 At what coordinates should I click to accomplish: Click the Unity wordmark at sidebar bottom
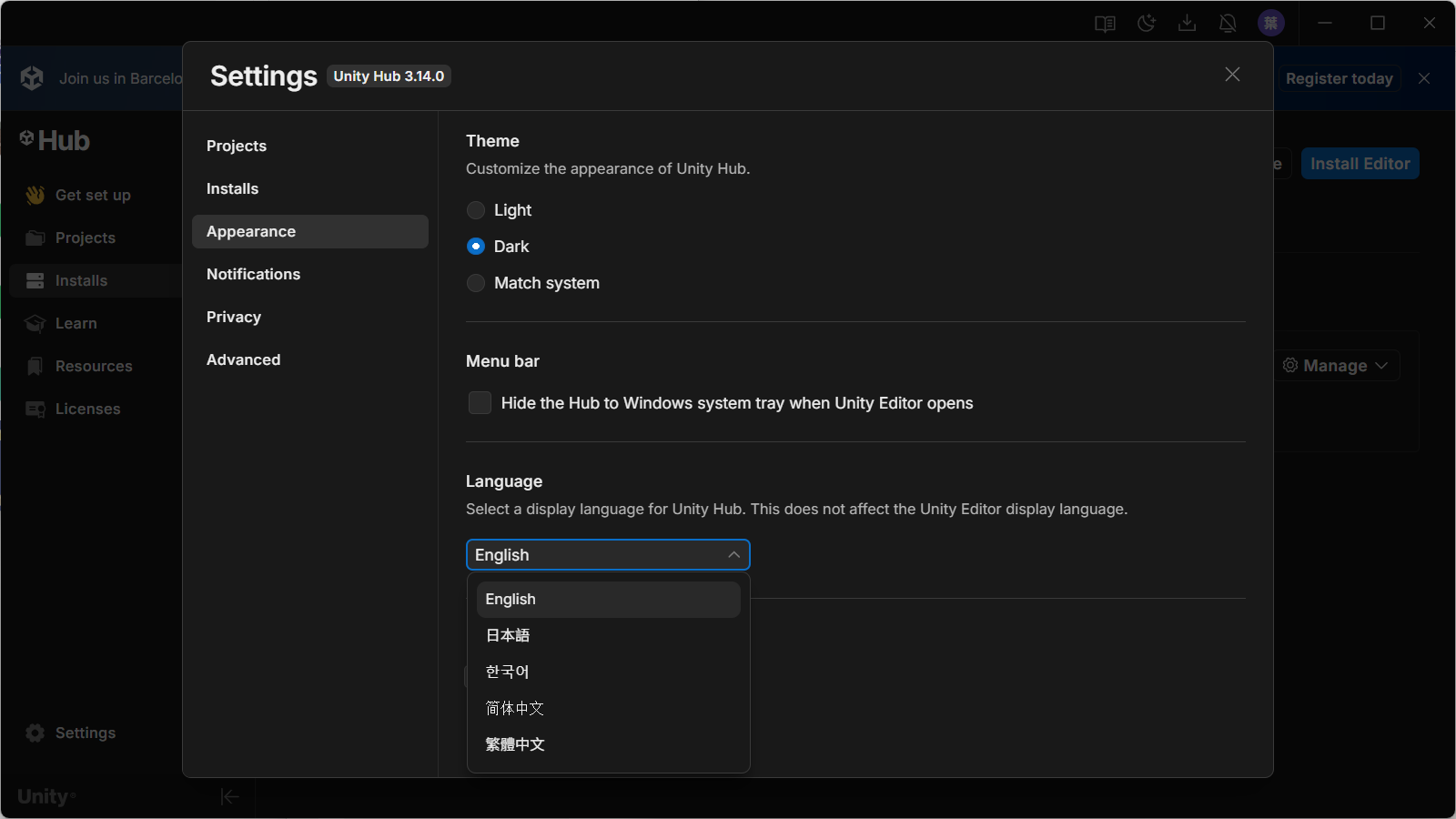pos(46,797)
